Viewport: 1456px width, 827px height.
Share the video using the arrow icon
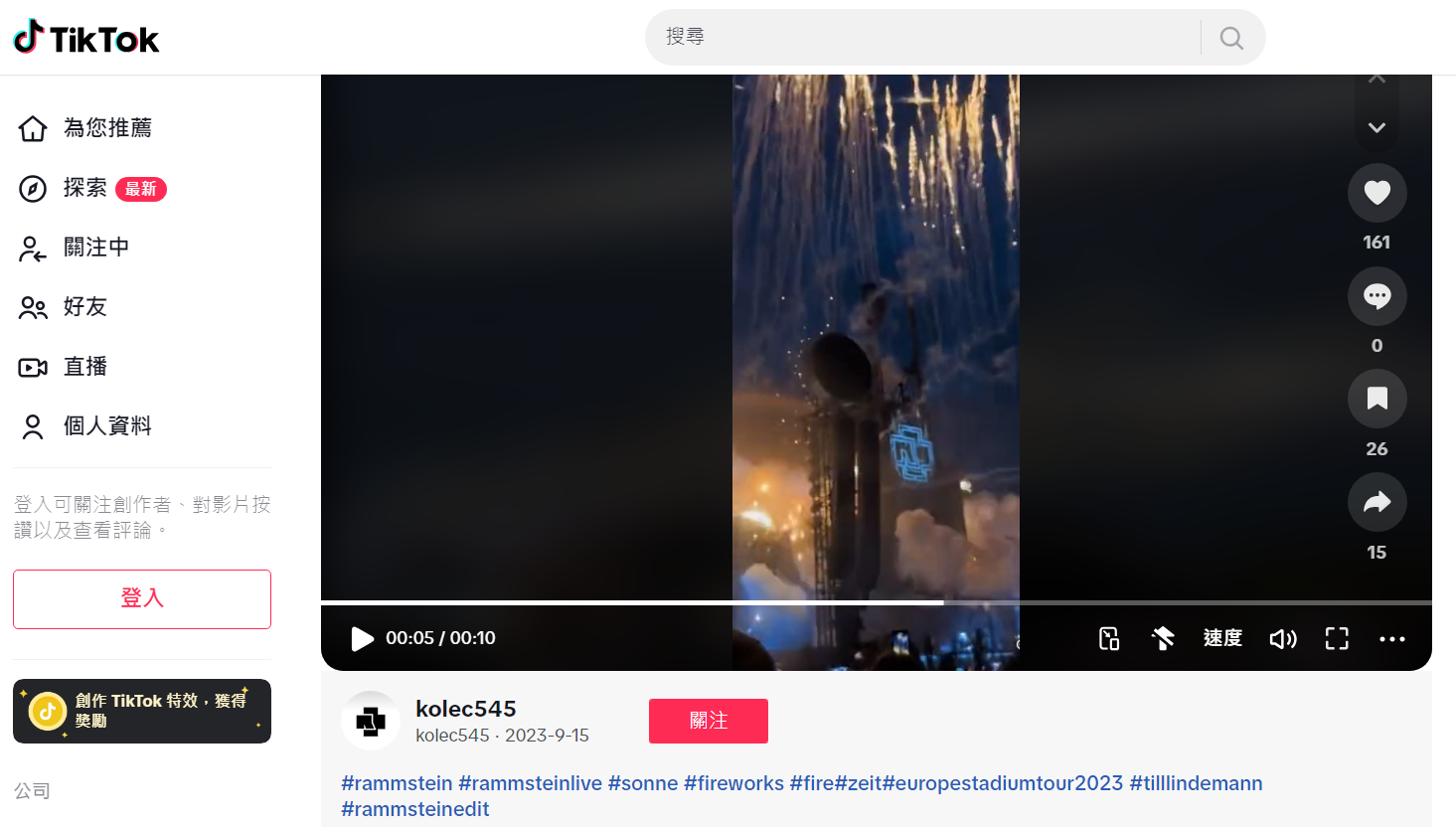(1376, 502)
